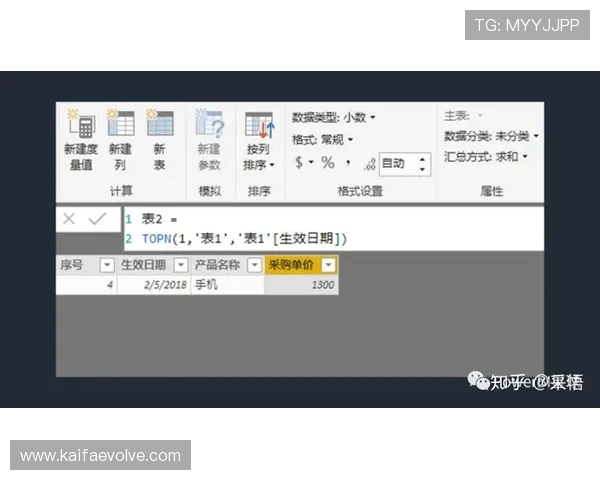Apply the percent % format

click(x=328, y=163)
